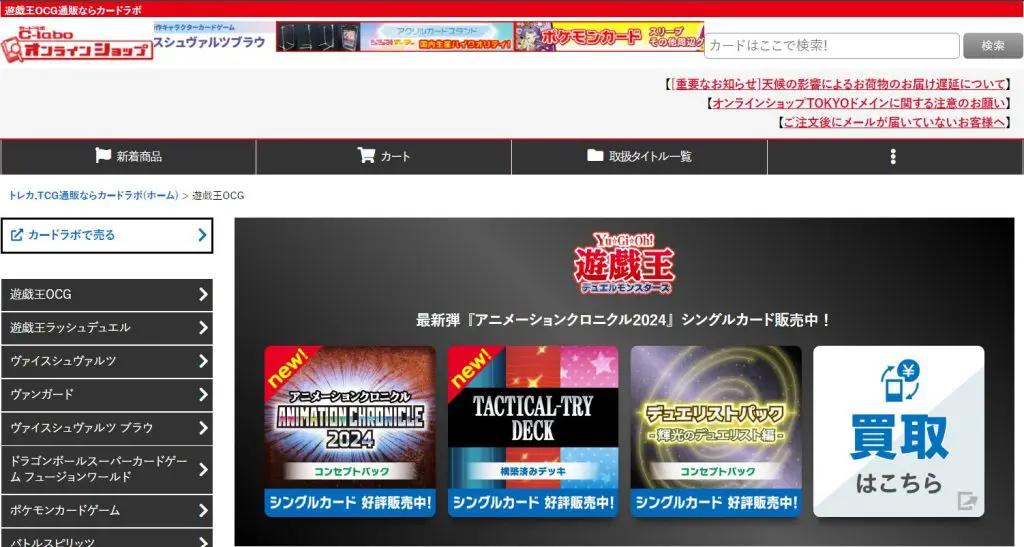This screenshot has width=1024, height=547.
Task: Click the flag icon beside 新着商品
Action: click(103, 155)
